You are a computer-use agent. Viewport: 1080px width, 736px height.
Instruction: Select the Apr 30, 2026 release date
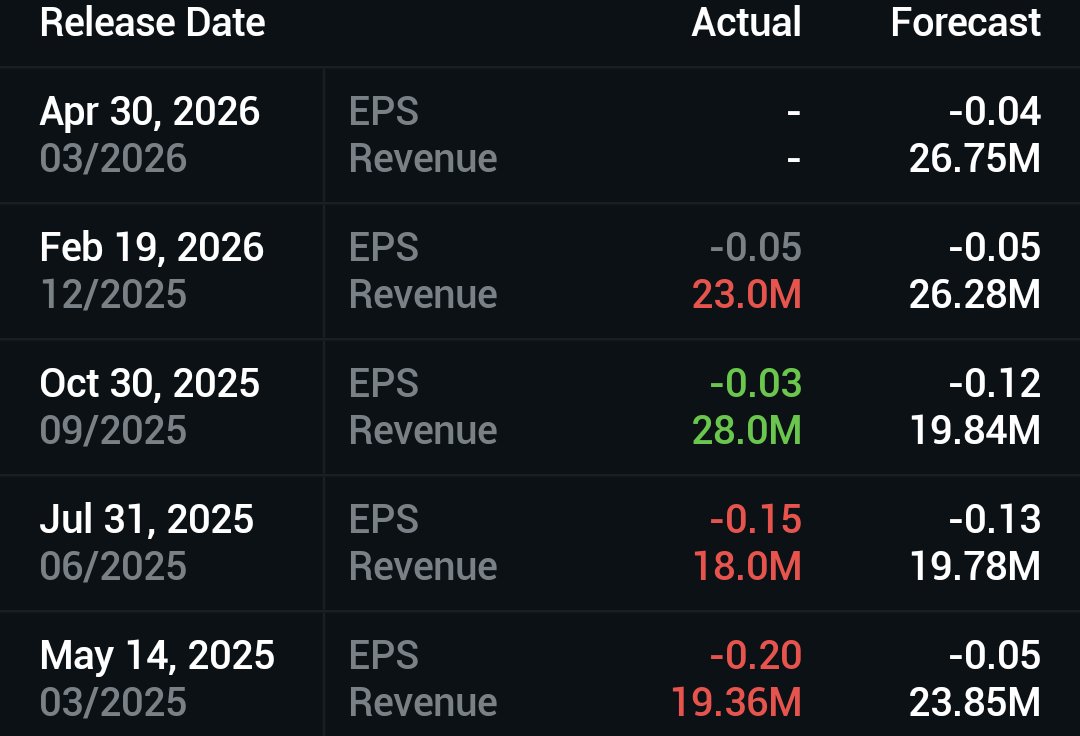tap(150, 111)
